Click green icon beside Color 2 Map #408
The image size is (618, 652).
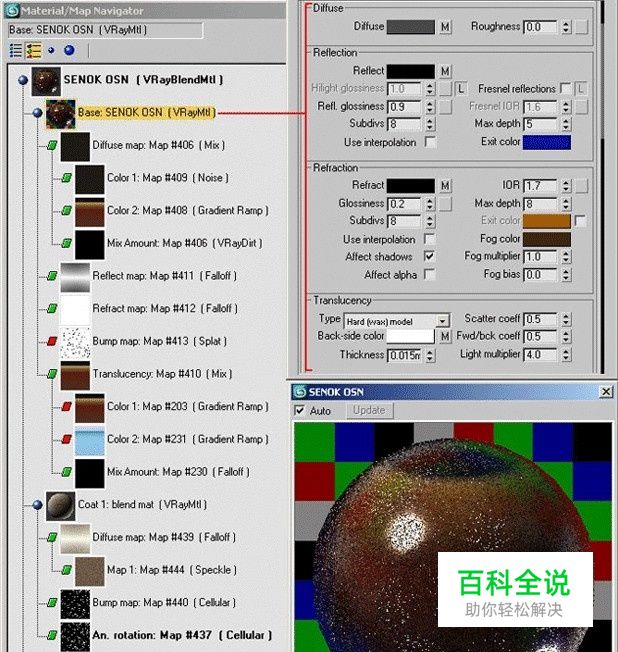click(67, 210)
